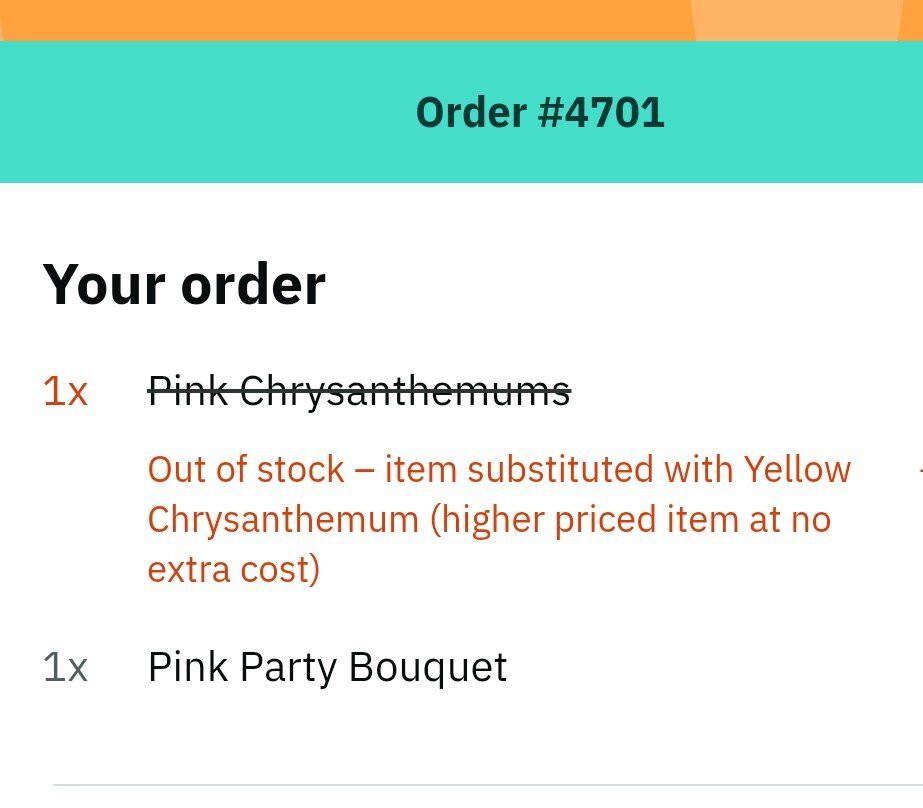Click the word "Order" in the teal header
The image size is (923, 808).
pos(471,112)
